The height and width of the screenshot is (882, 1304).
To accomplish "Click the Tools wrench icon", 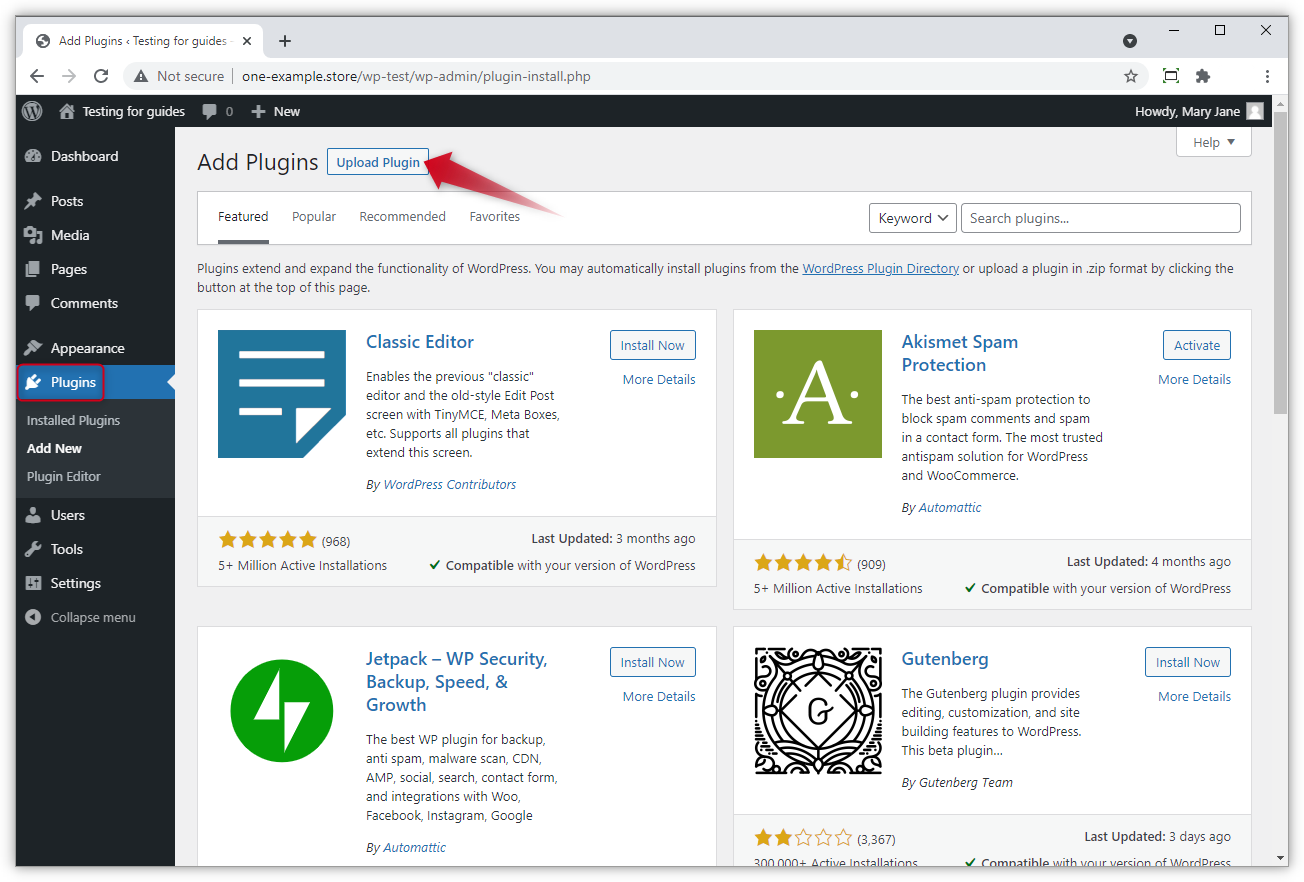I will pos(34,548).
